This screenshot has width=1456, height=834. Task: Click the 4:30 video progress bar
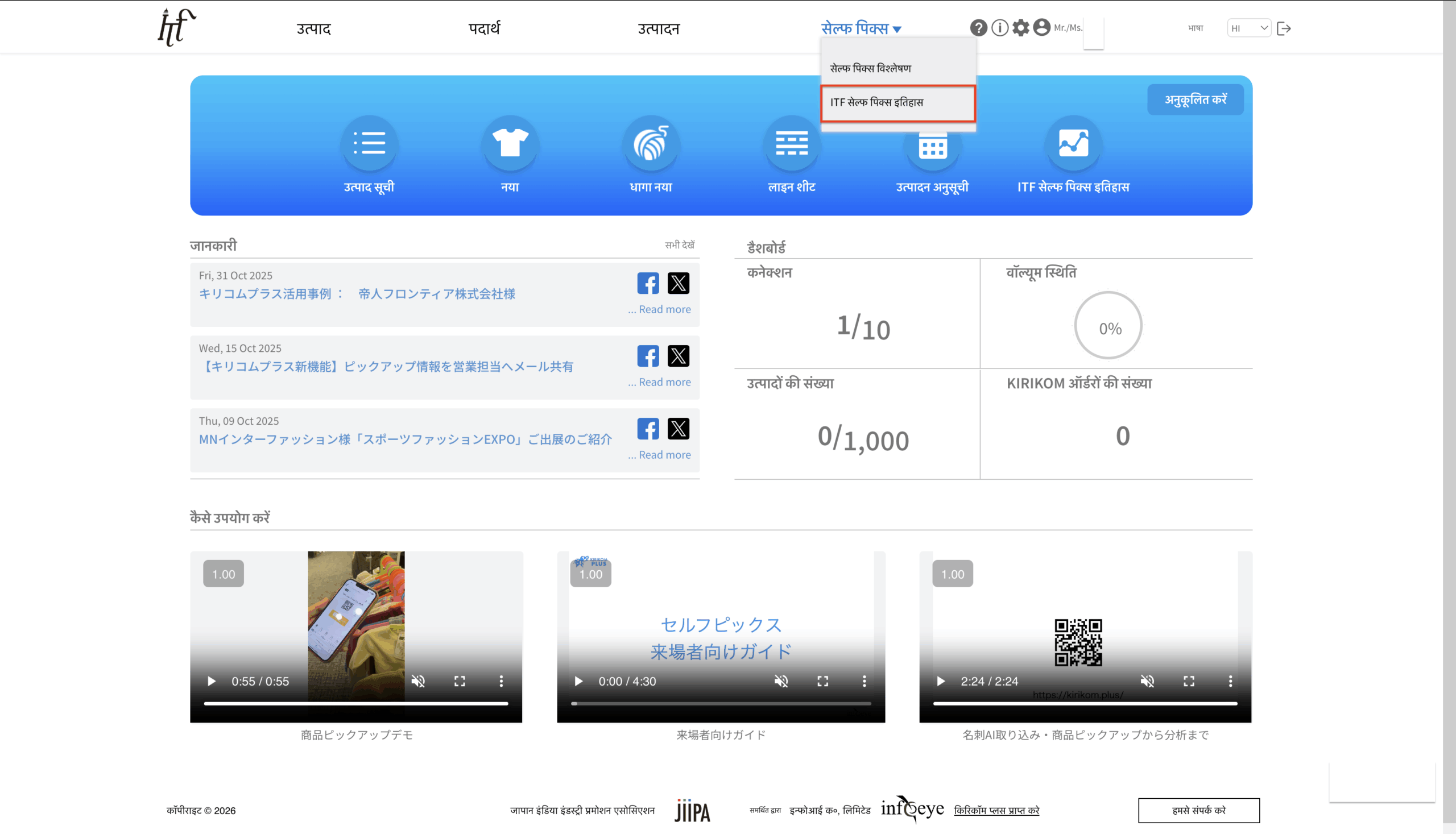pyautogui.click(x=721, y=703)
